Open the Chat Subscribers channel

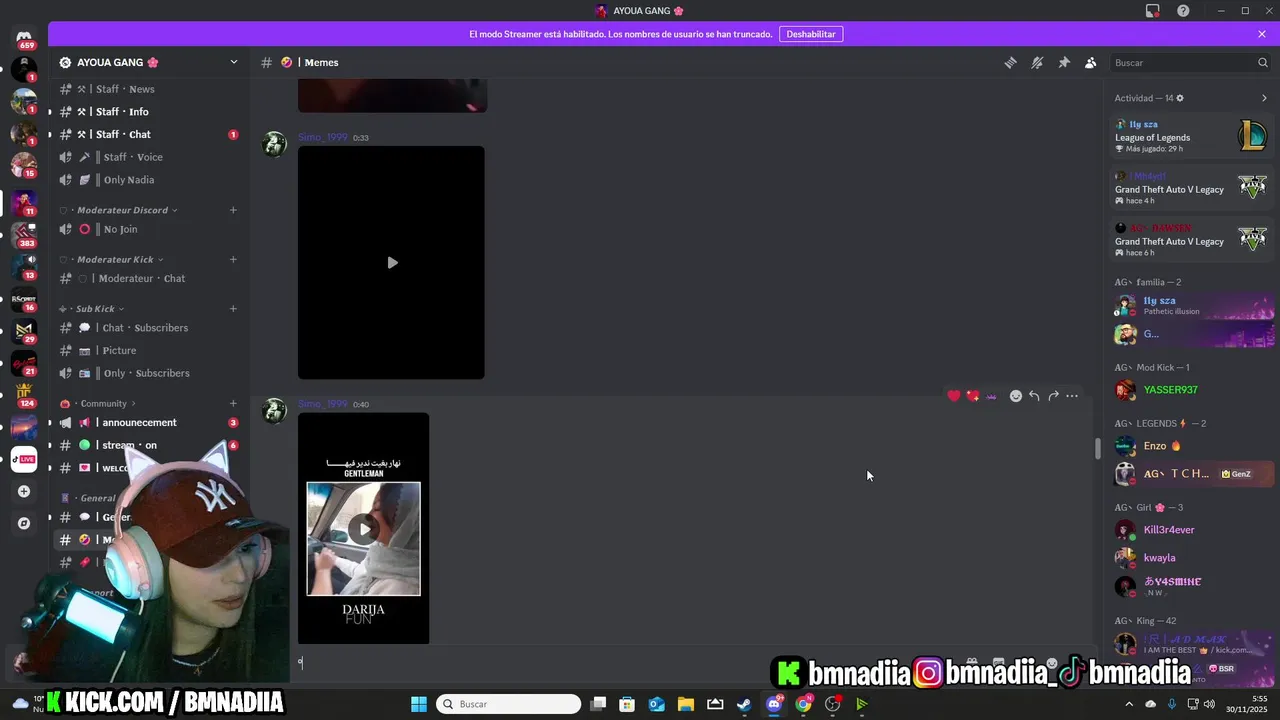[x=148, y=327]
